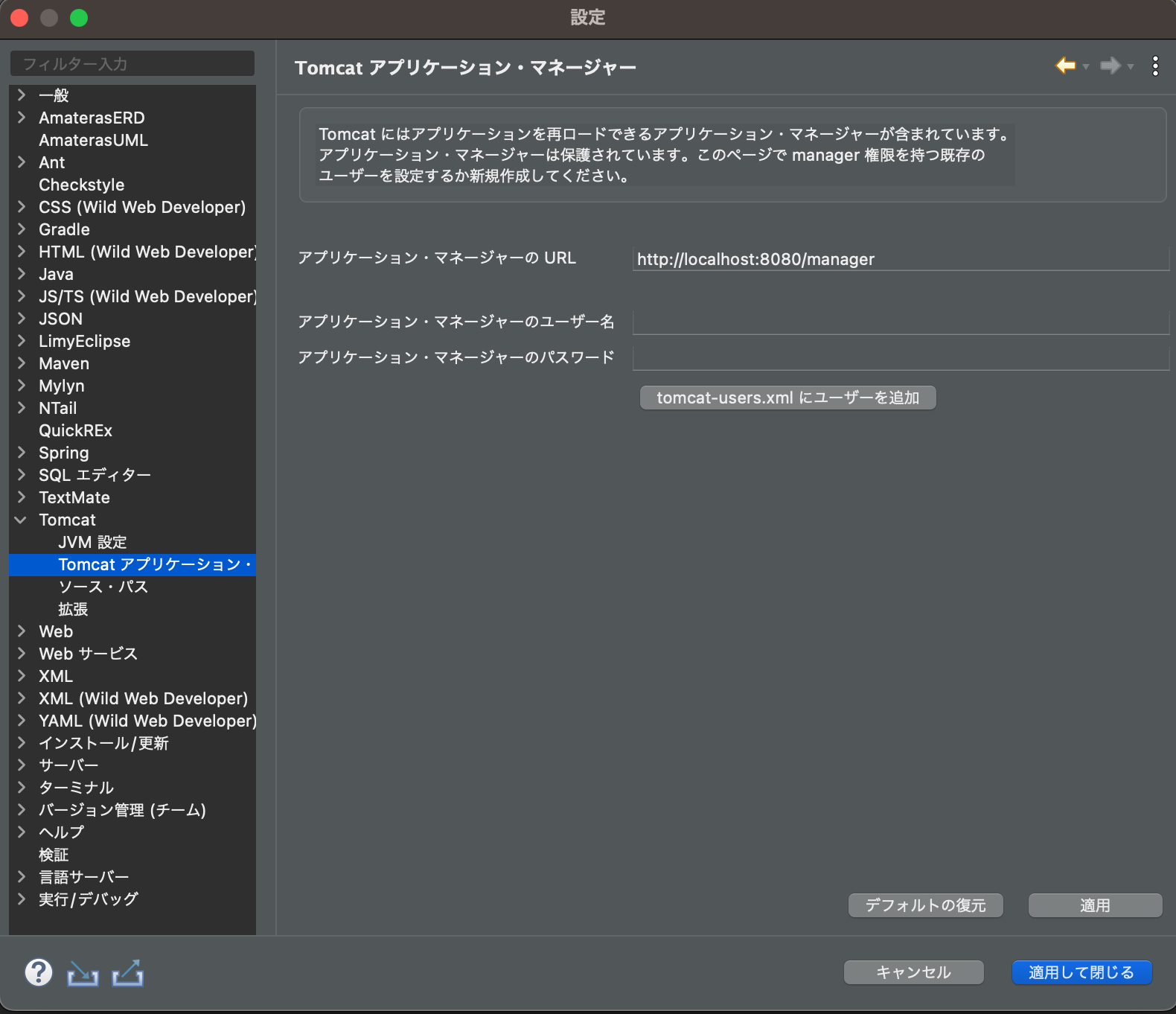
Task: Click デフォルトの復元 button
Action: (925, 905)
